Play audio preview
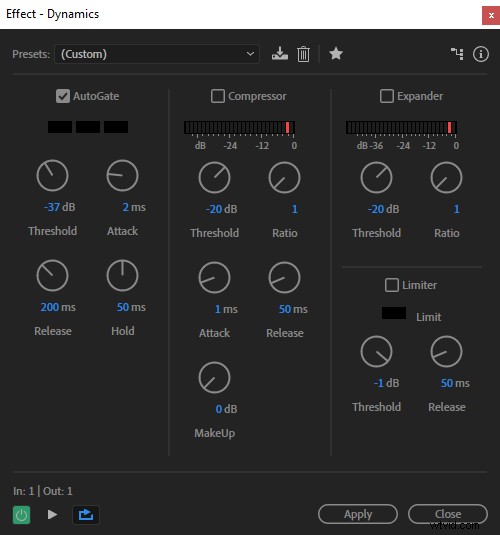 pyautogui.click(x=52, y=514)
